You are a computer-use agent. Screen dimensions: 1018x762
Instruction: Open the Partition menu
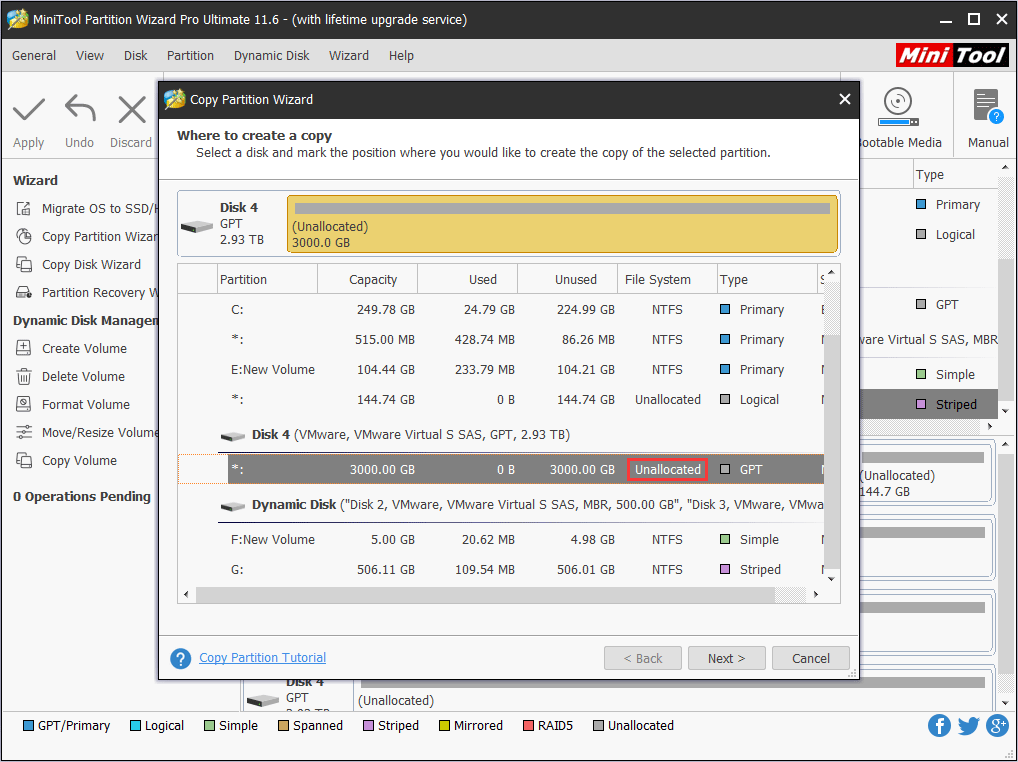pyautogui.click(x=190, y=56)
